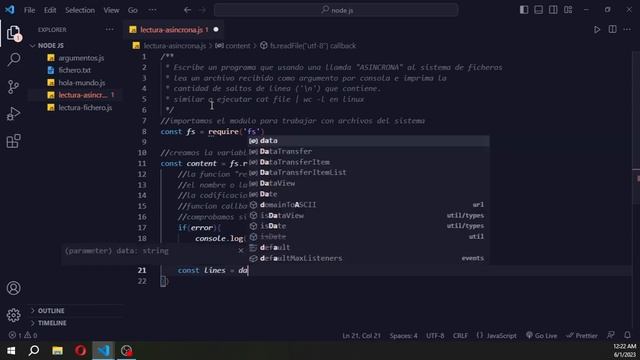This screenshot has height=360, width=640.
Task: Toggle the primary side bar layout icon
Action: (x=524, y=10)
